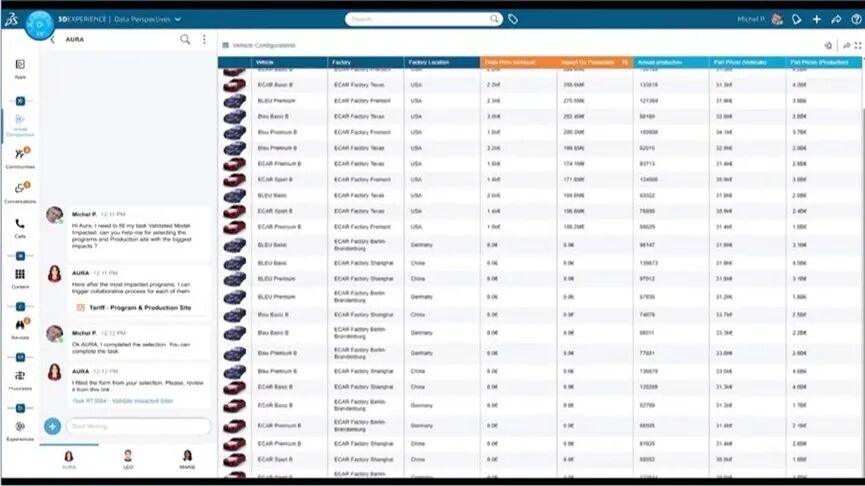Expand the Data Perspectives dropdown chevron
The width and height of the screenshot is (865, 486).
click(x=178, y=19)
